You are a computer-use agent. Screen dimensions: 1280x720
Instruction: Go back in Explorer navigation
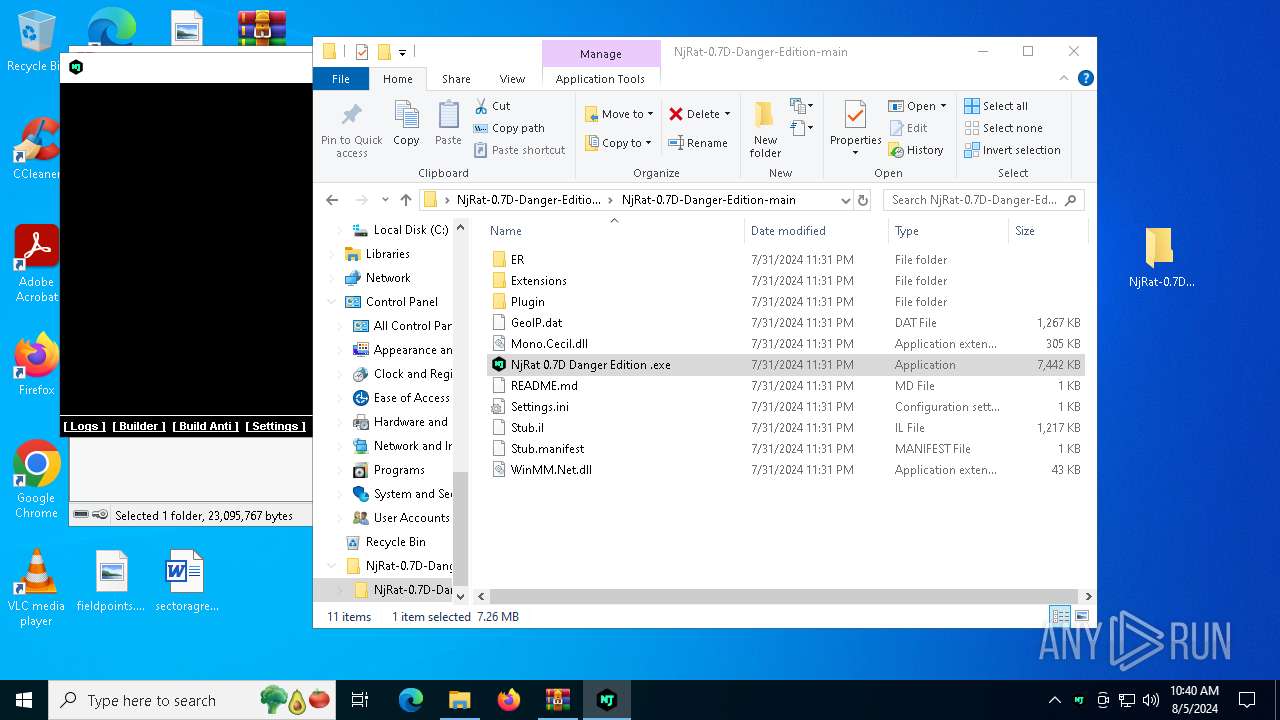point(332,200)
